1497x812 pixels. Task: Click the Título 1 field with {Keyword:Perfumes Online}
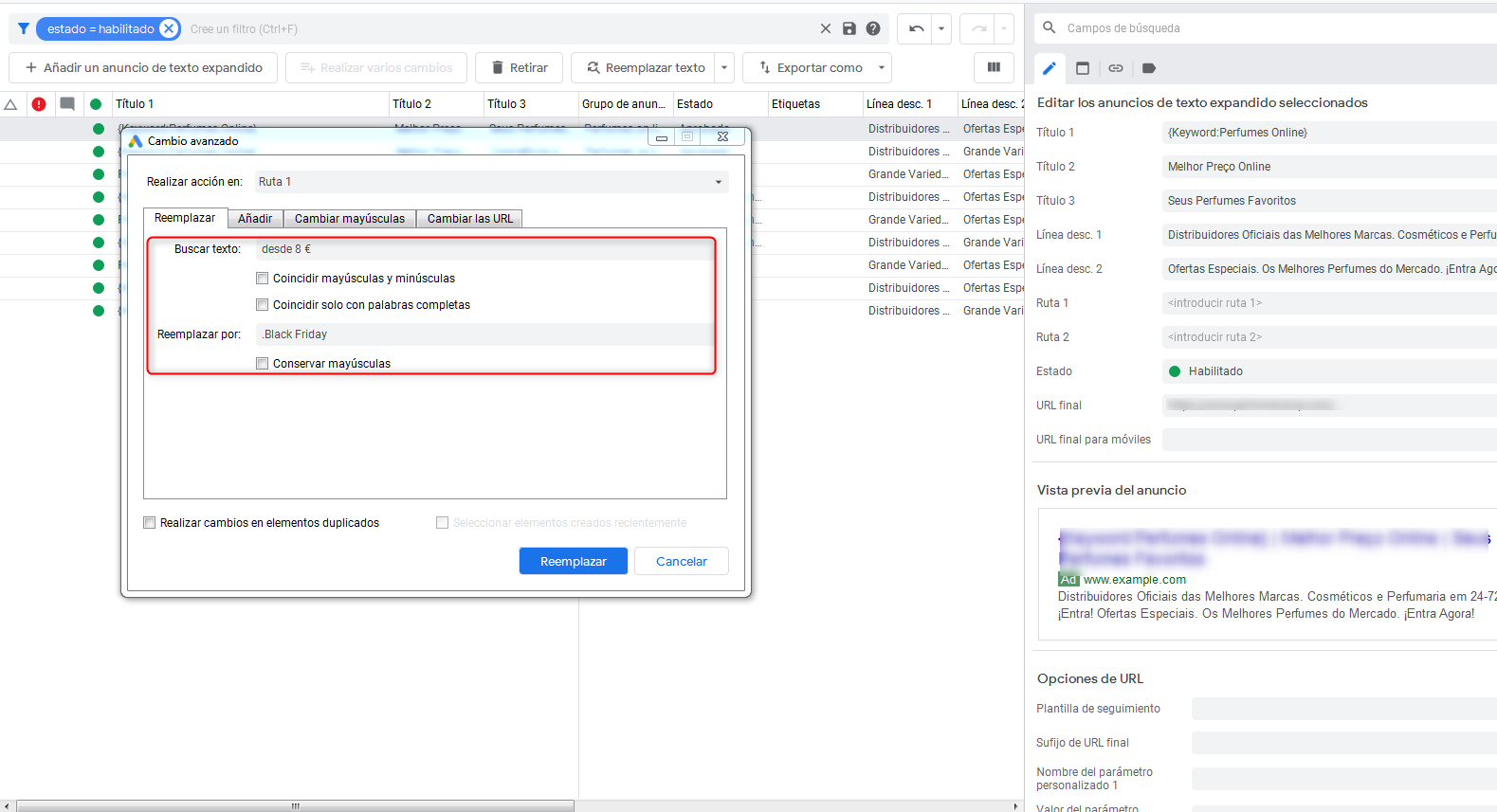coord(1329,133)
